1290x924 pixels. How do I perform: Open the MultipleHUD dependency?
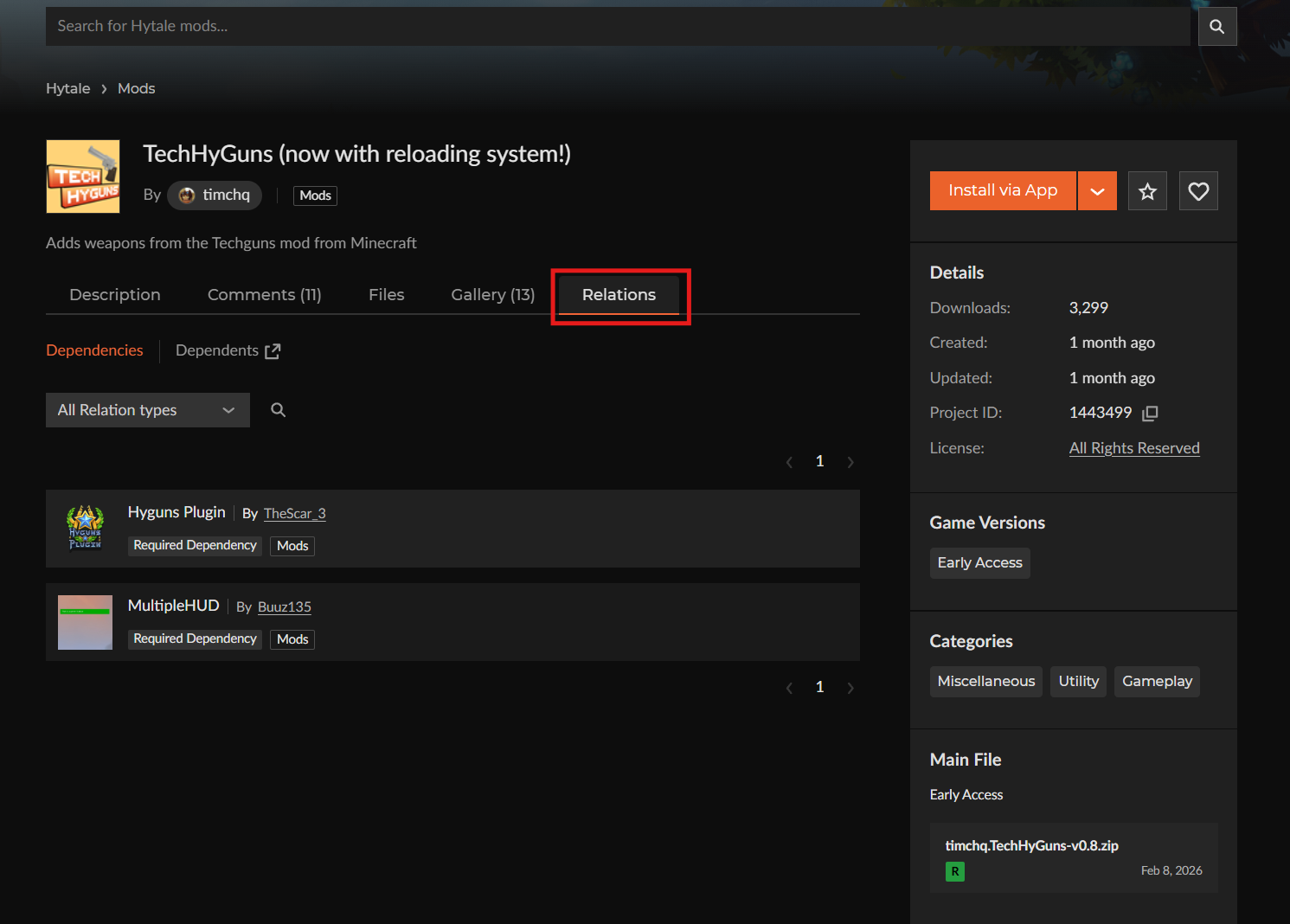point(174,606)
